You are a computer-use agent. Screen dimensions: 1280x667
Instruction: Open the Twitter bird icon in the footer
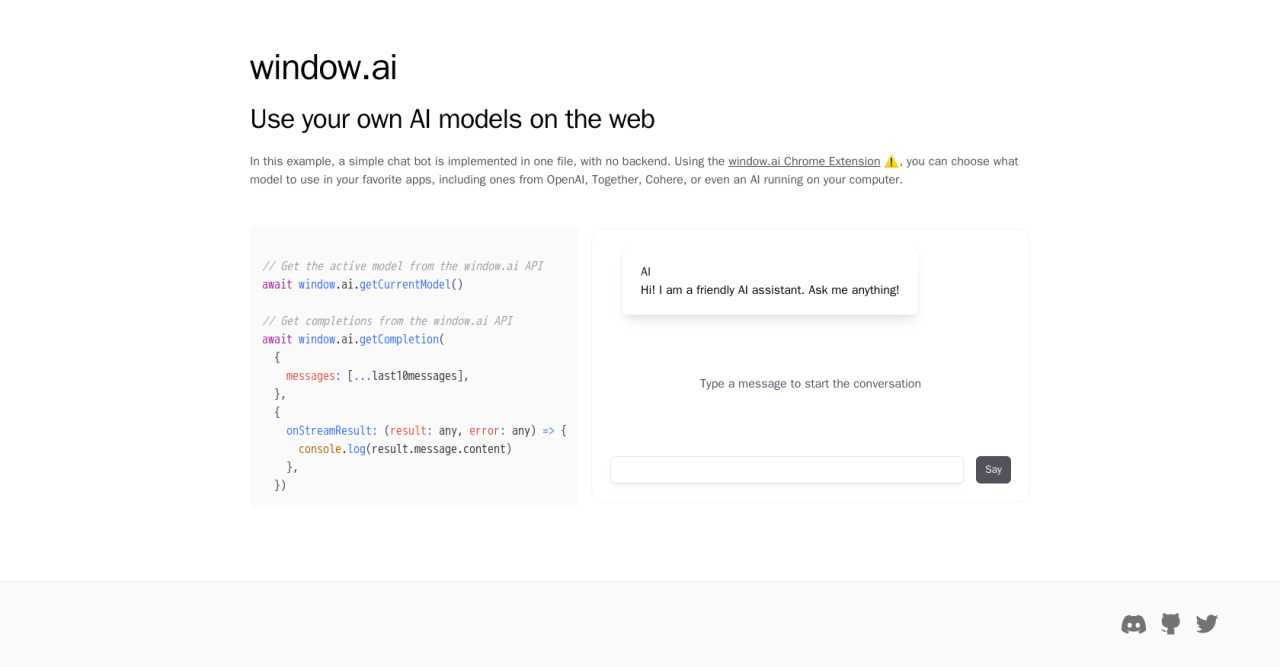pyautogui.click(x=1207, y=624)
